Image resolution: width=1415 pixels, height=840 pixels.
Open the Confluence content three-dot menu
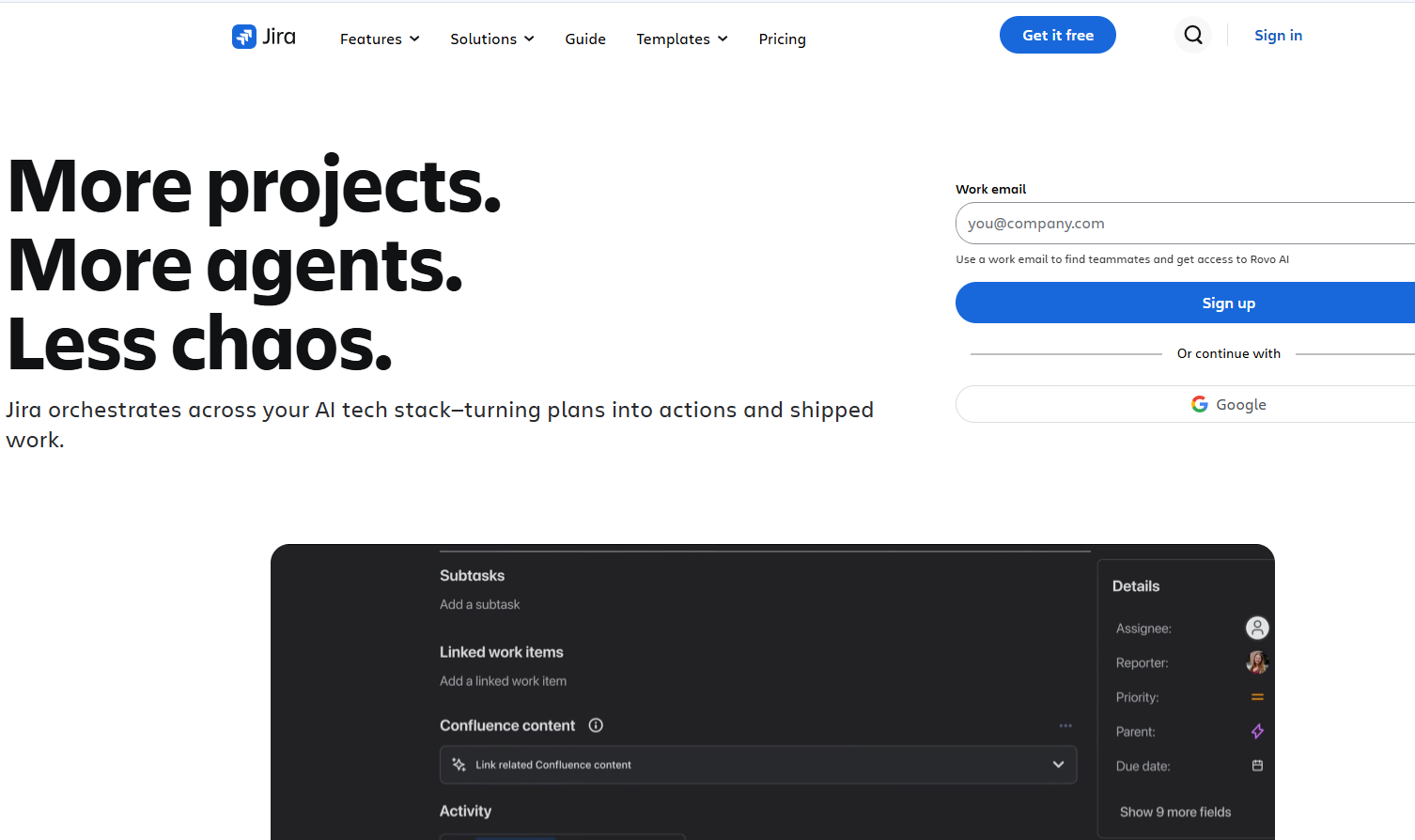click(x=1065, y=725)
